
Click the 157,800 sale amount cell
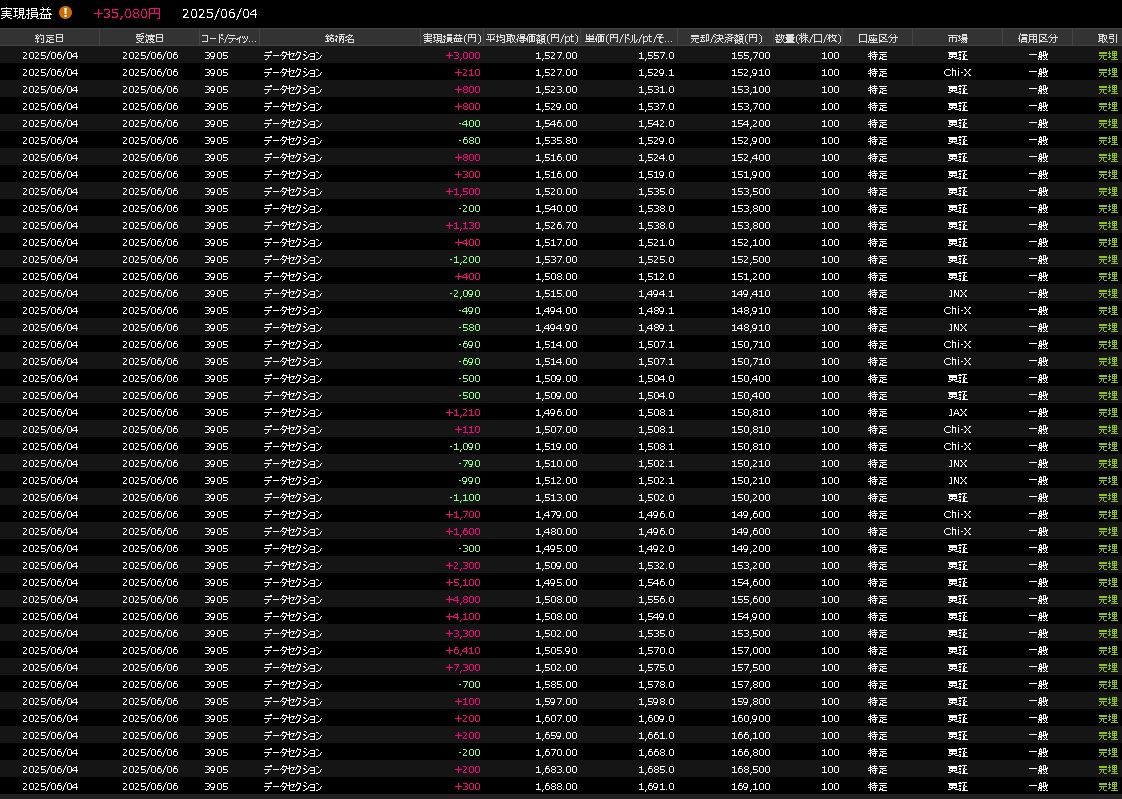click(x=751, y=685)
